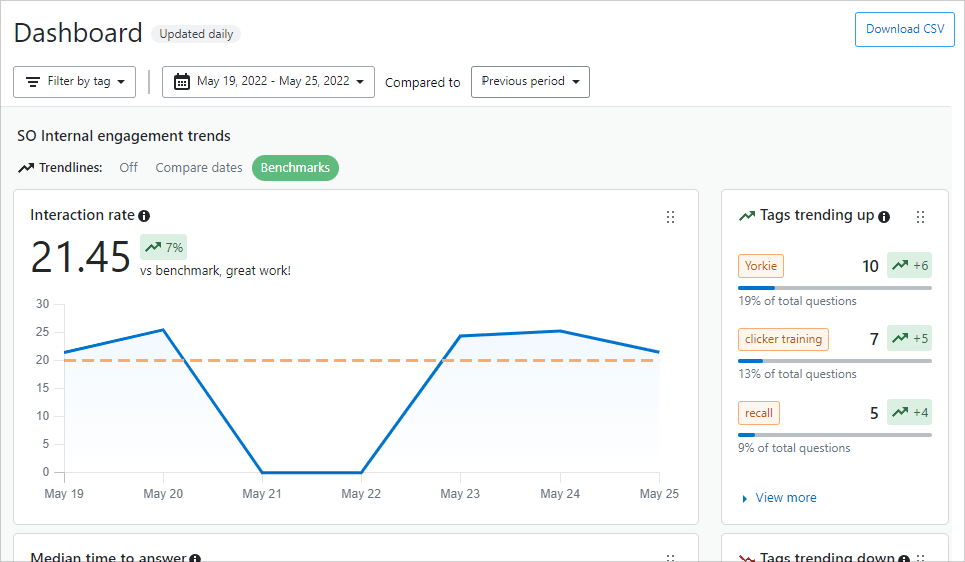Click the Interaction rate info icon
The image size is (965, 562).
[x=144, y=216]
